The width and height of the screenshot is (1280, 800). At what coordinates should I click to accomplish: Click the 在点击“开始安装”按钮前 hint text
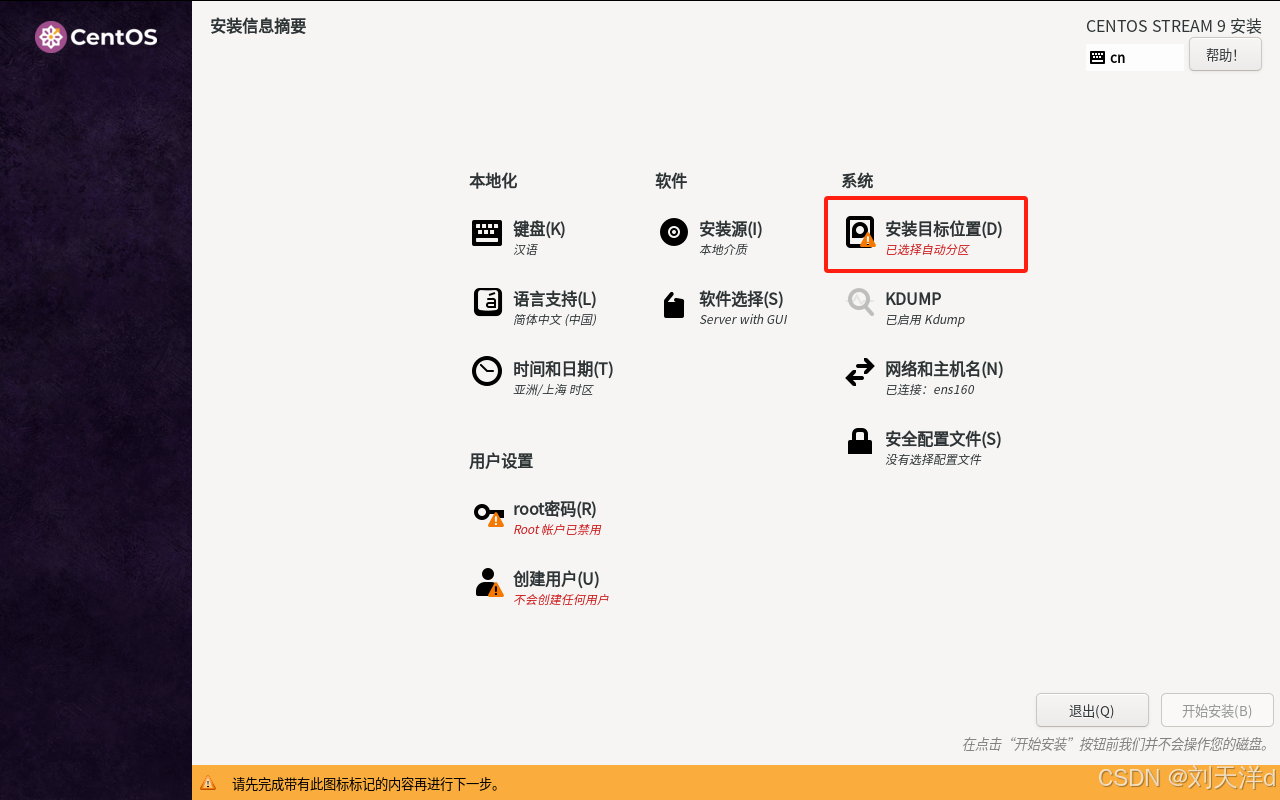(x=1115, y=744)
